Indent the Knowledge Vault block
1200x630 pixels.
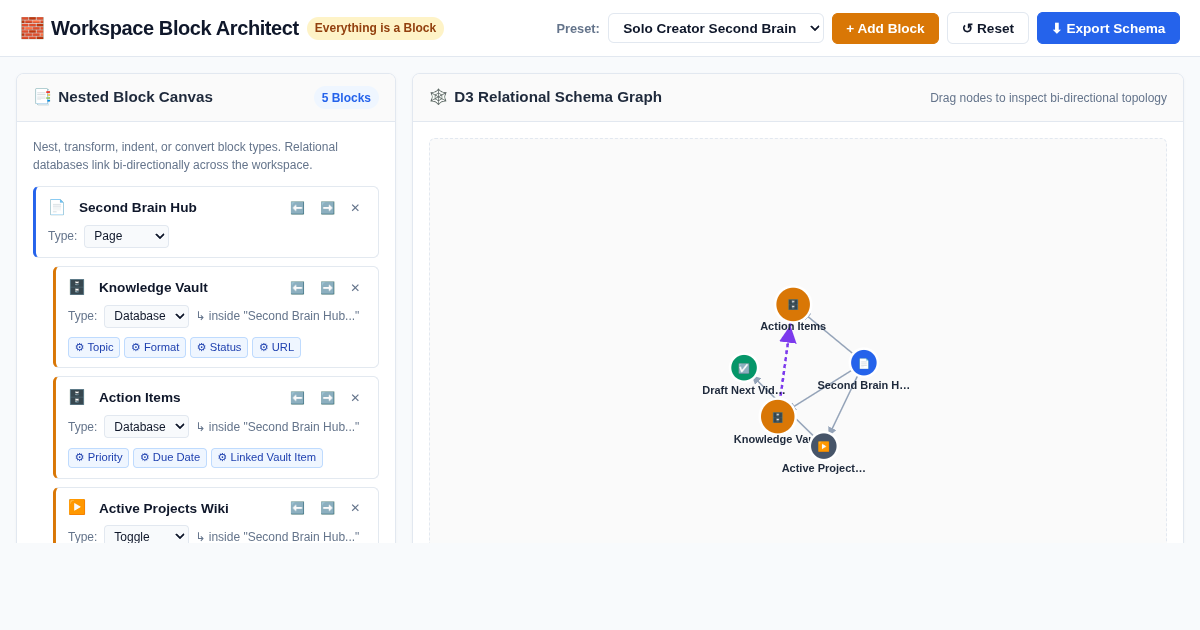coord(327,288)
